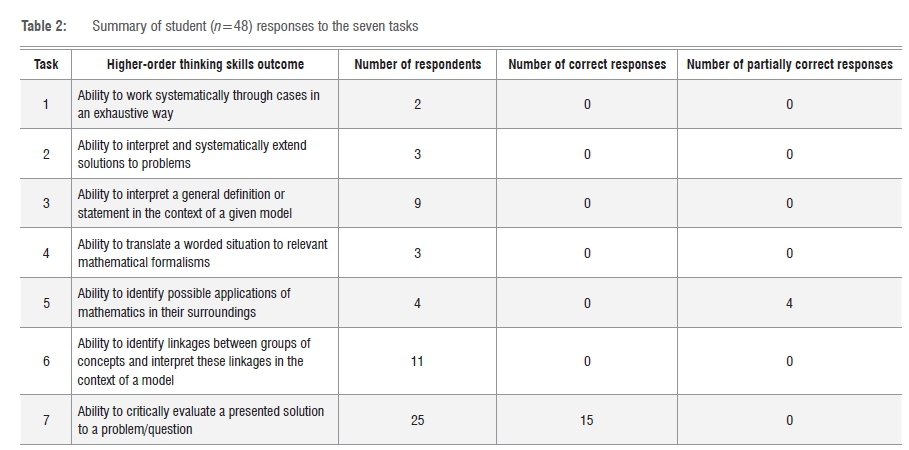This screenshot has height=450, width=909.
Task: Select the Higher-order thinking skills outcome header
Action: coord(205,64)
